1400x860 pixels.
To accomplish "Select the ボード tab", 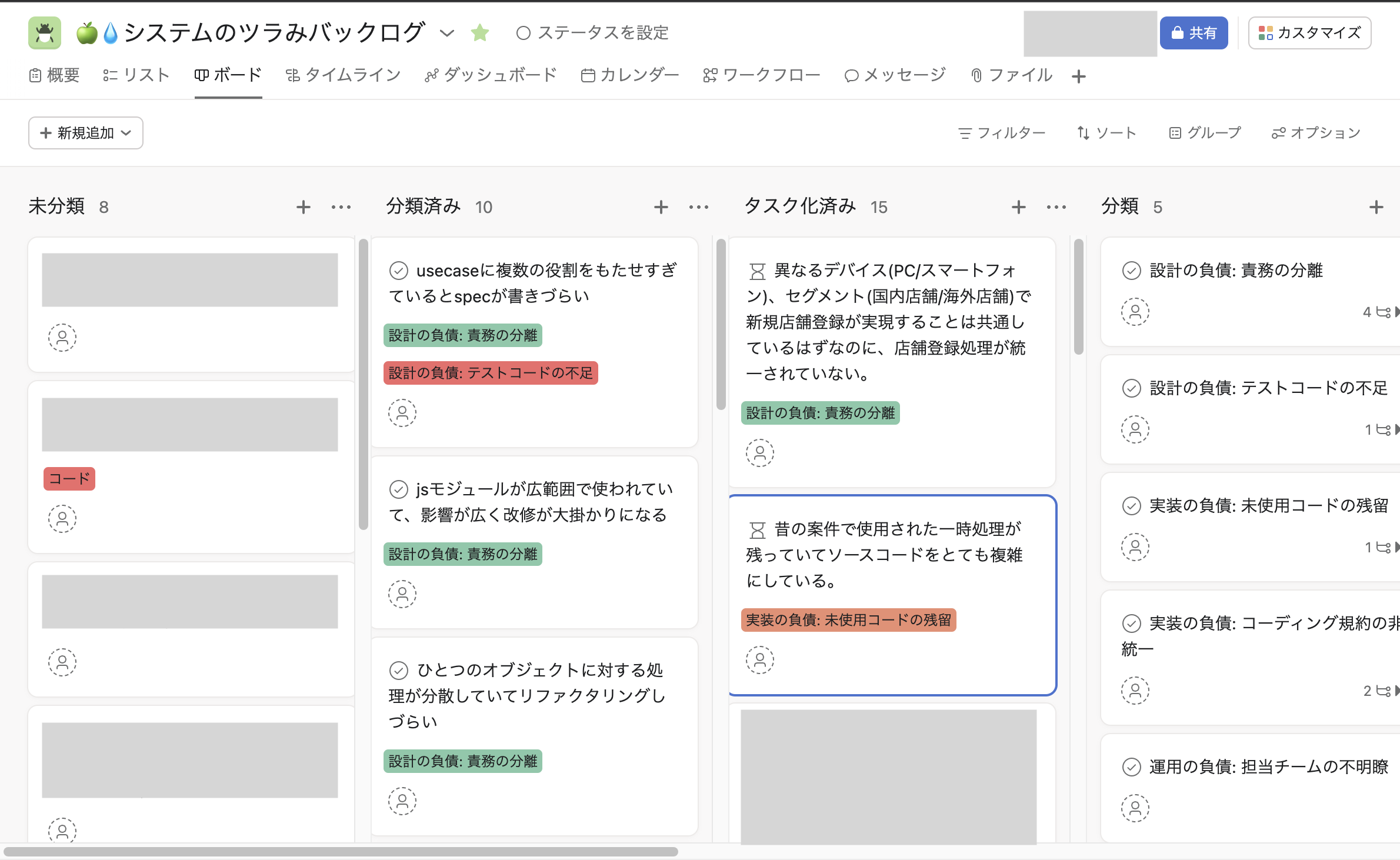I will click(x=228, y=75).
